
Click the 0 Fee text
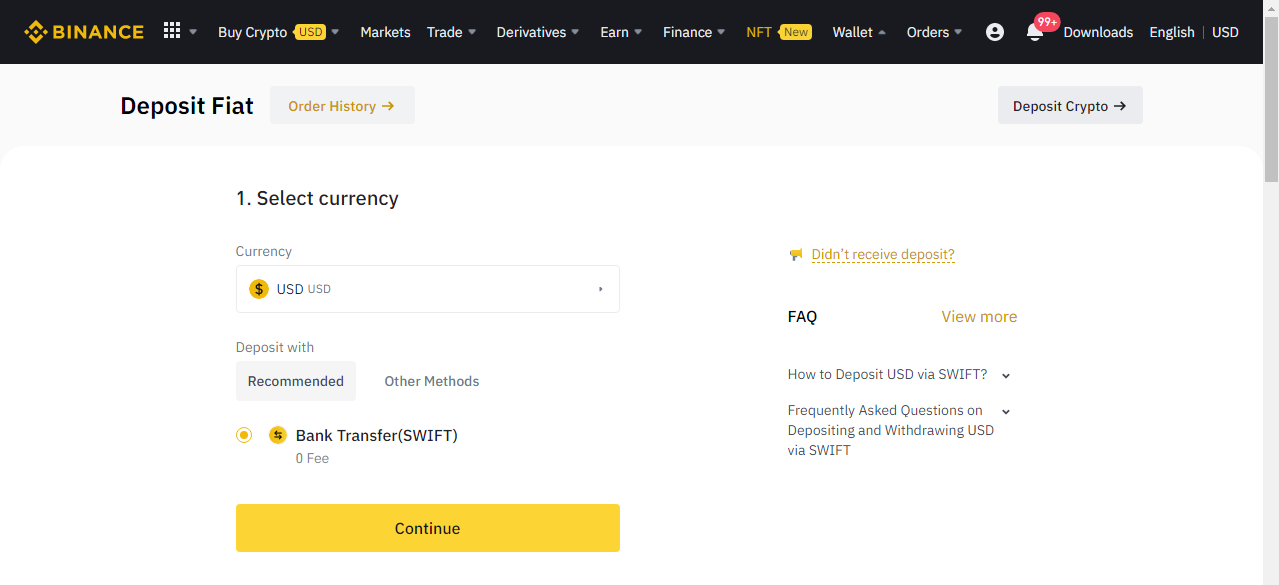(x=312, y=458)
